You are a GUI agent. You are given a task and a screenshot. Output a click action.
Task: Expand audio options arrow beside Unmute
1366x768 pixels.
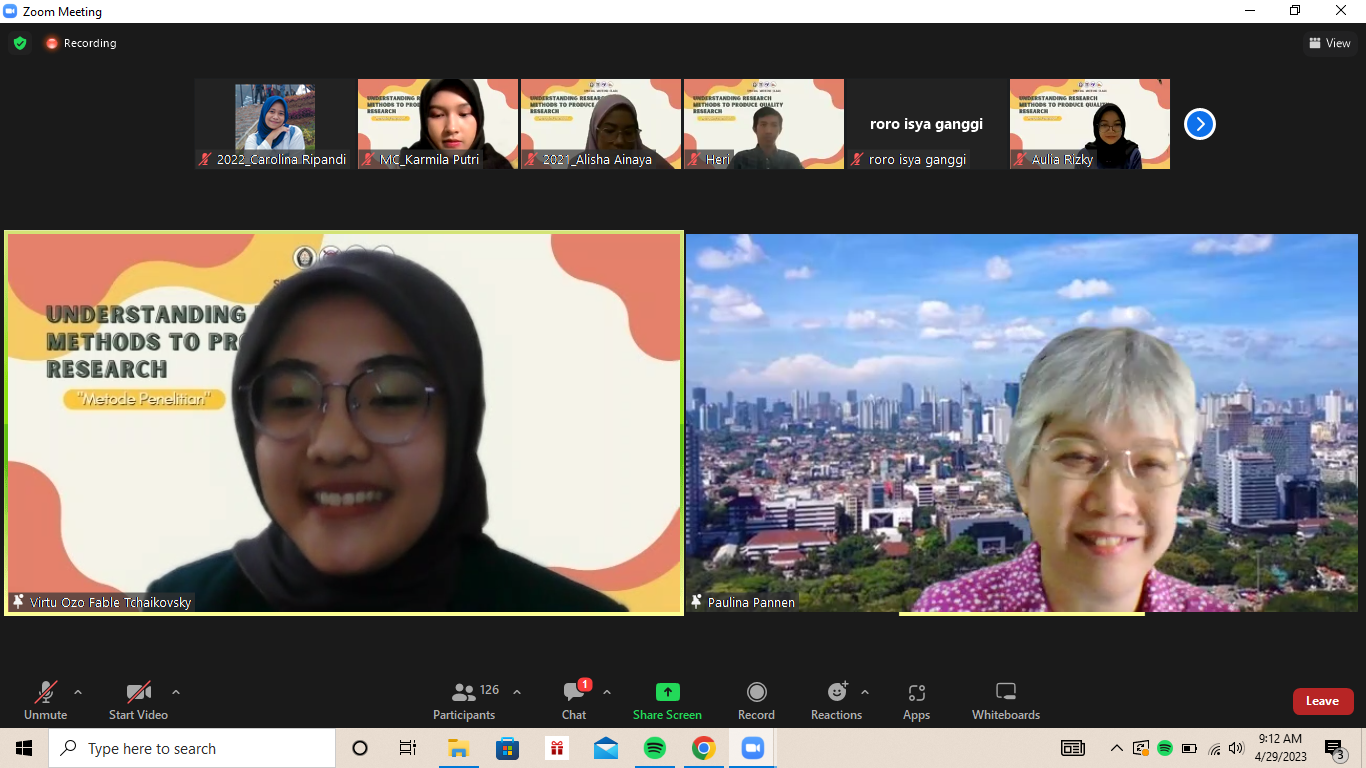[78, 692]
